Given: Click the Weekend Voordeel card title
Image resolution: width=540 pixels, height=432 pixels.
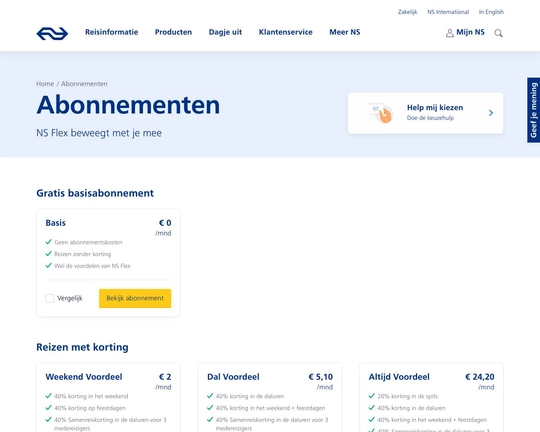Looking at the screenshot, I should click(x=84, y=377).
